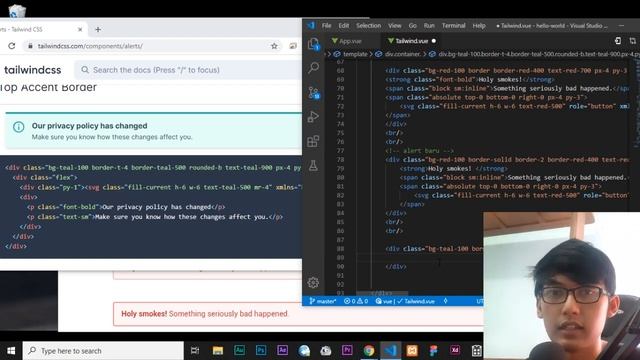The image size is (640, 360).
Task: Click 'Our privacy policy has changed' alert title
Action: (89, 126)
